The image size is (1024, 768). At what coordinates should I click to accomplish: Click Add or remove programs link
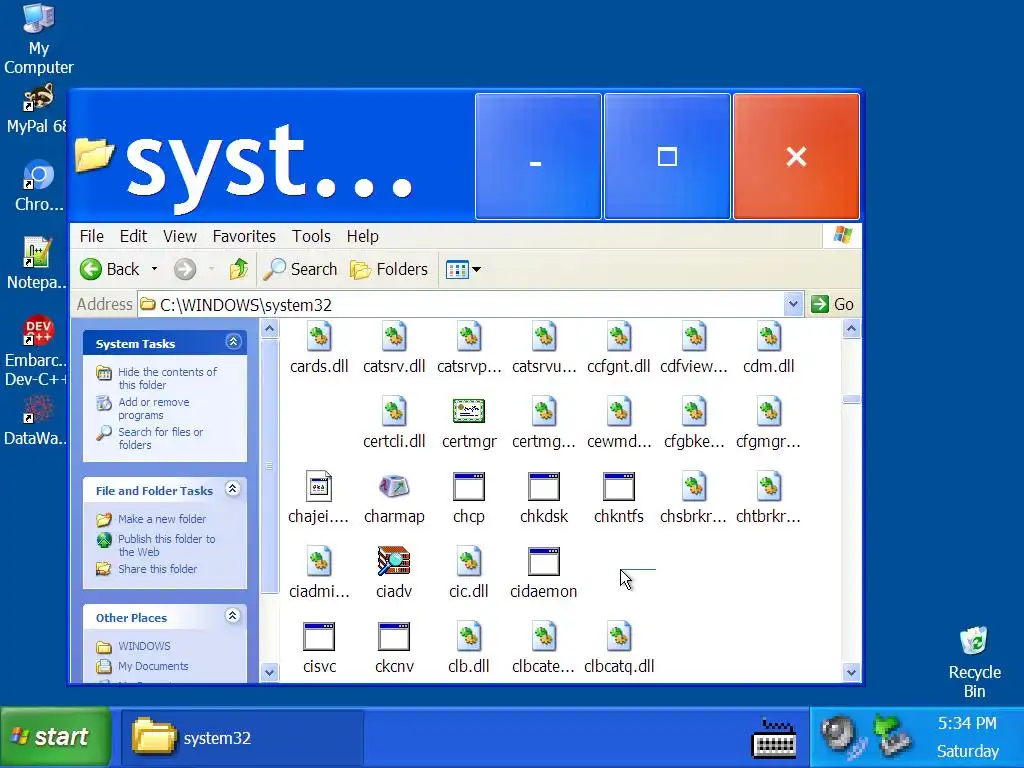[154, 409]
